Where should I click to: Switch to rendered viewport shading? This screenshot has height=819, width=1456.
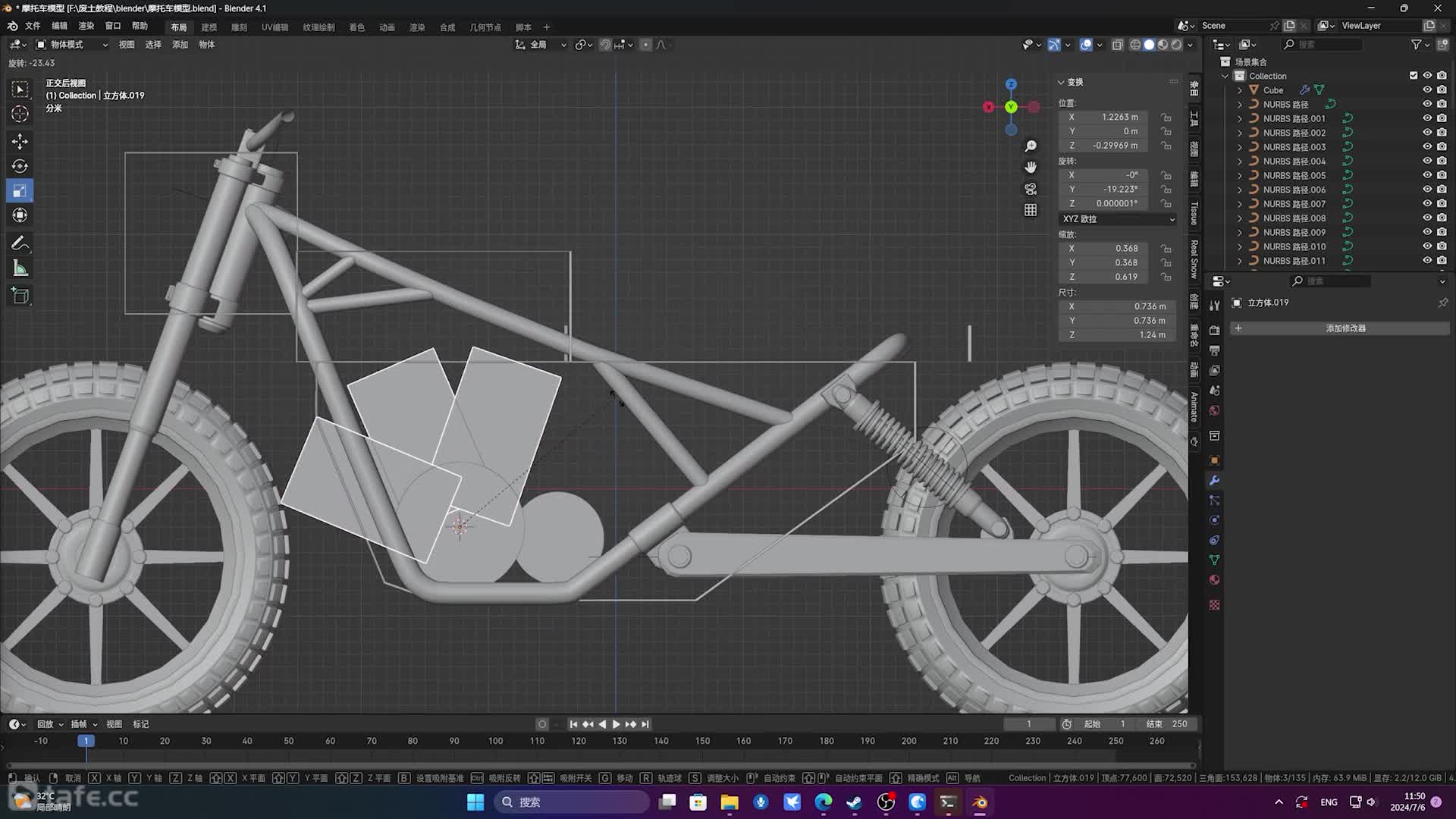pyautogui.click(x=1176, y=45)
